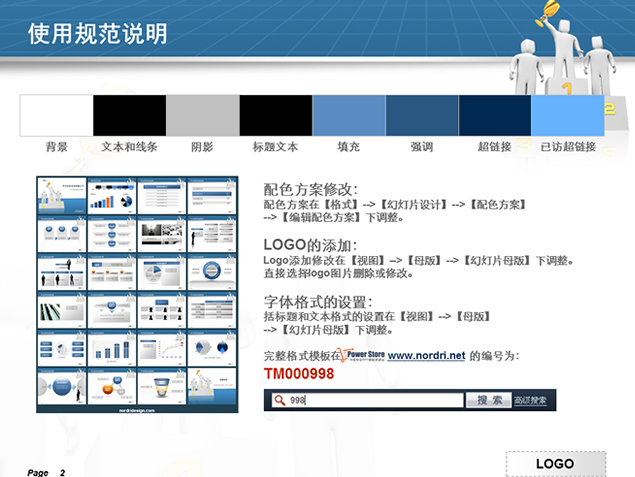Screen dimensions: 635x477
Task: Select the 强调 accent color swatch
Action: coord(421,115)
